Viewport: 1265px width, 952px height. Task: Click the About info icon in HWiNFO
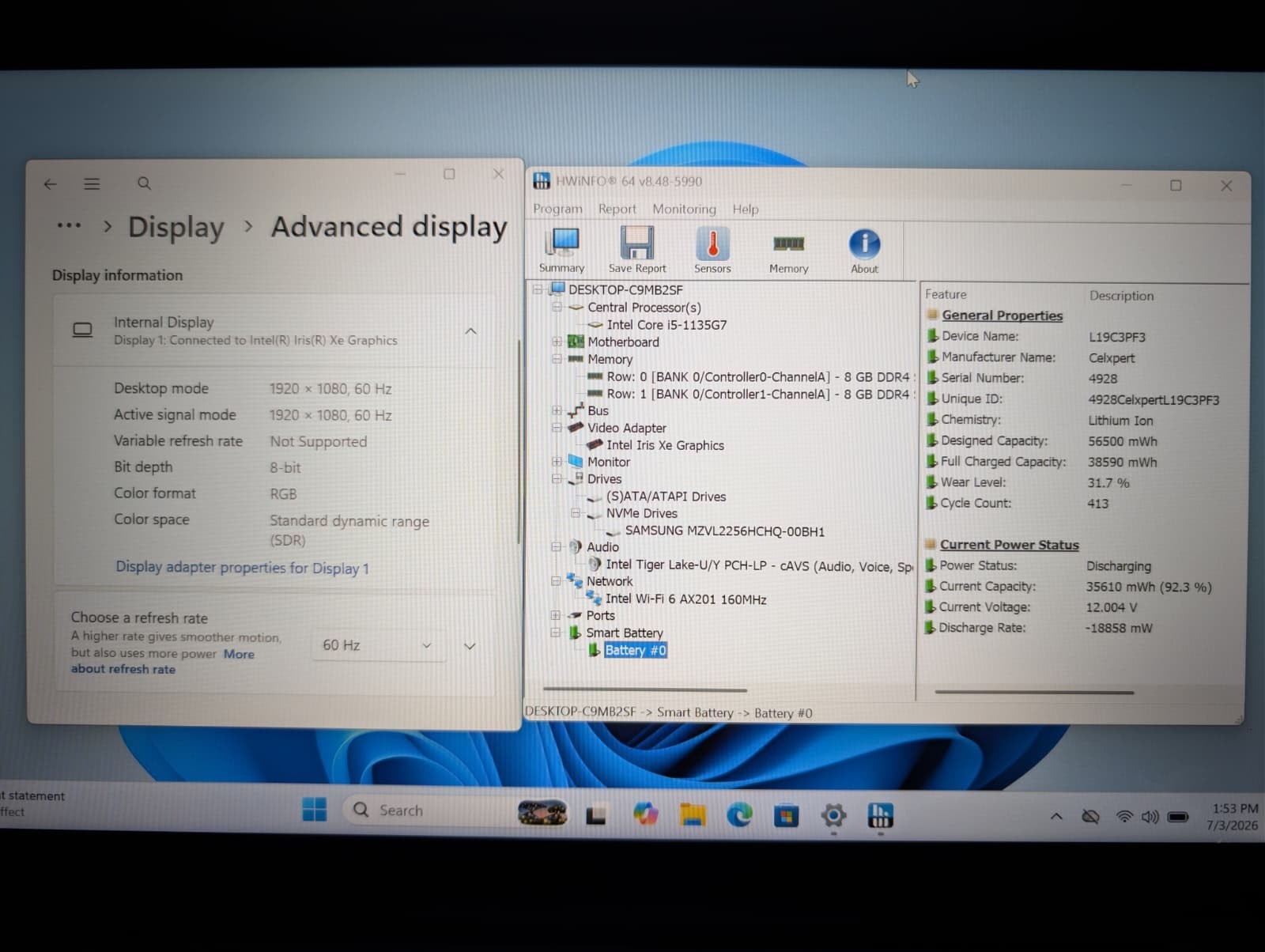[864, 250]
